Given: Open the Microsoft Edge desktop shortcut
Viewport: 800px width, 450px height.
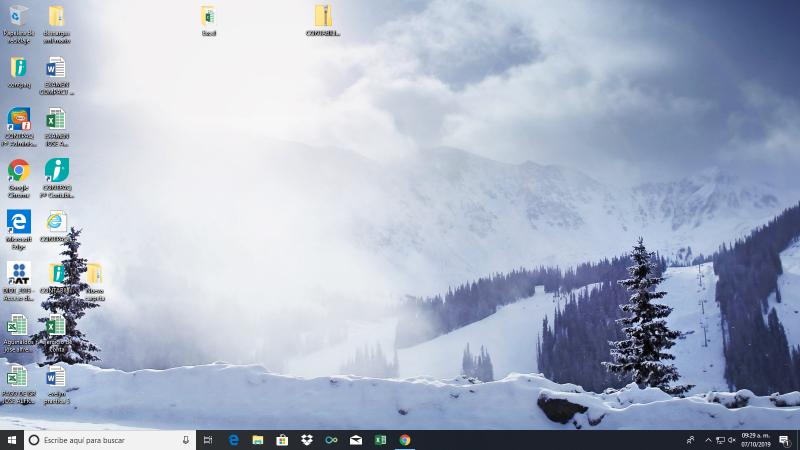Looking at the screenshot, I should 19,221.
